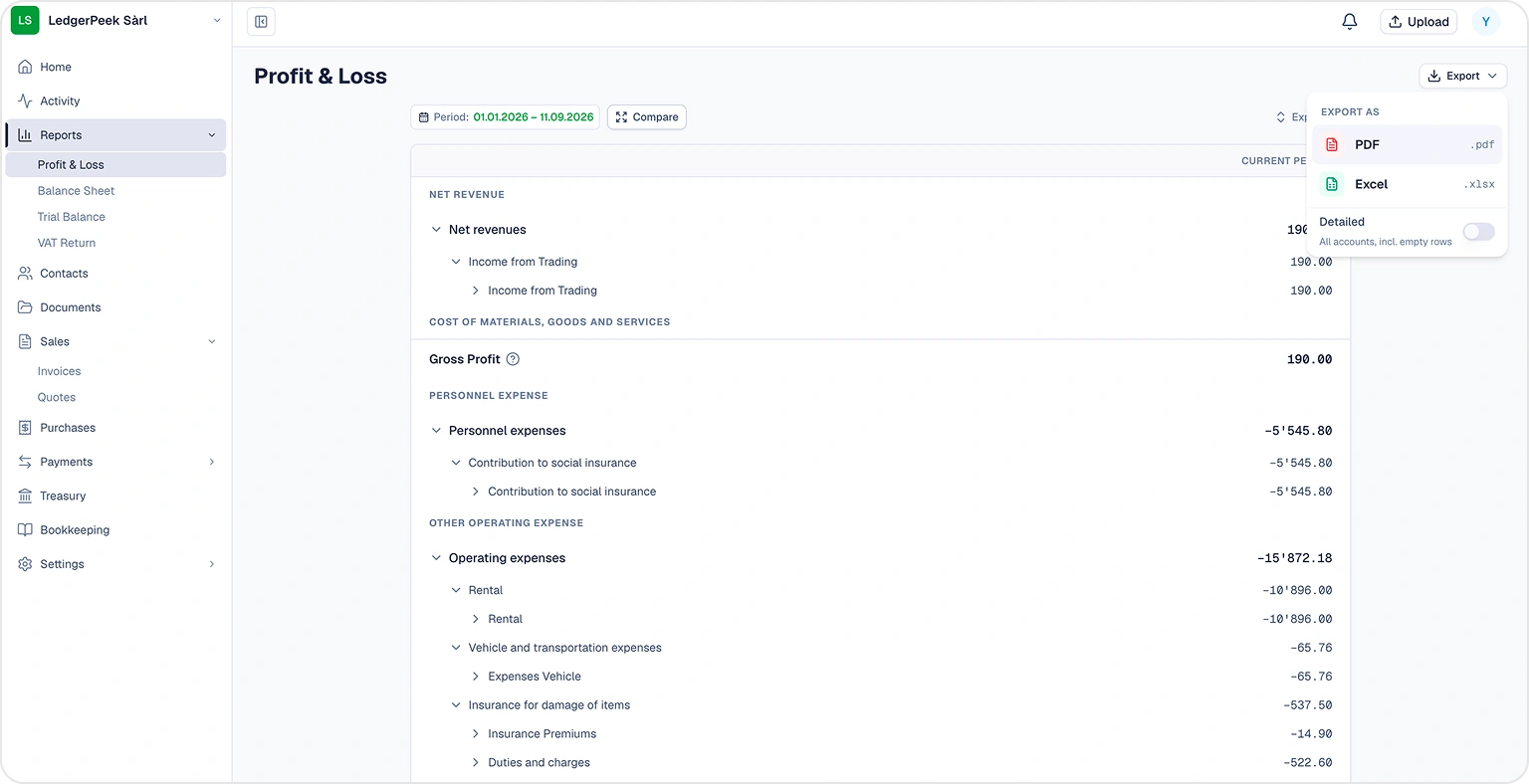Enable the Detailed export toggle

click(x=1478, y=232)
